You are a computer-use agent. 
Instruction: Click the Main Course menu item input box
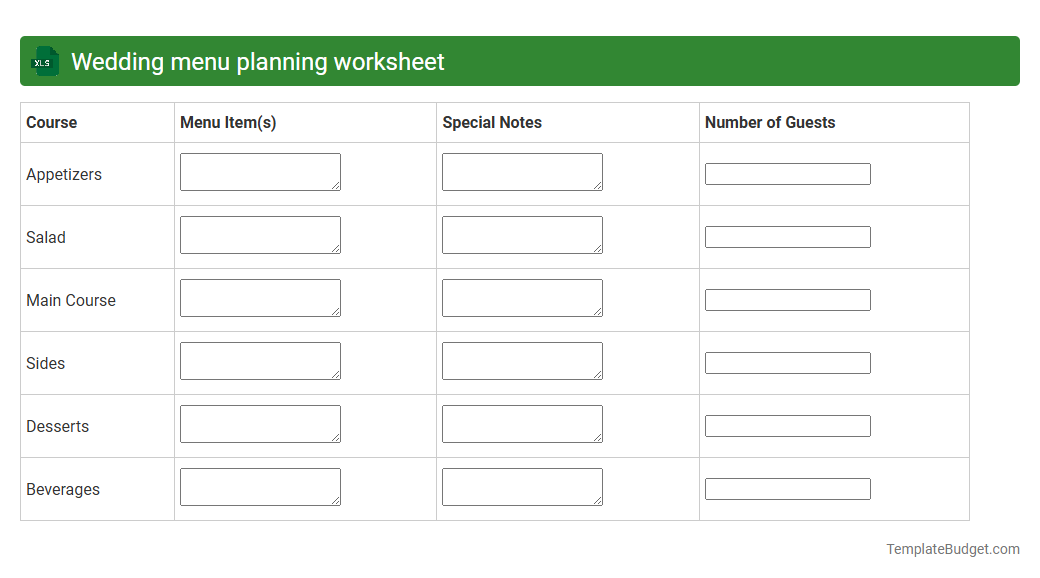click(x=260, y=297)
